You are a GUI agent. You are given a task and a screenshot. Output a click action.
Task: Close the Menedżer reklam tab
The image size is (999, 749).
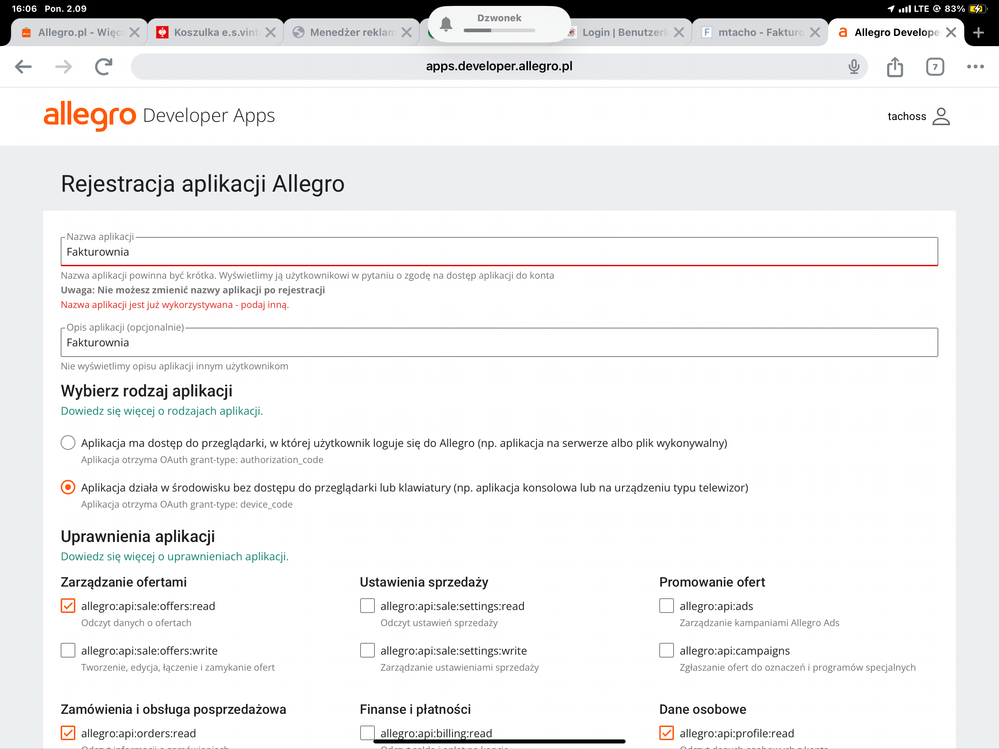click(x=406, y=32)
